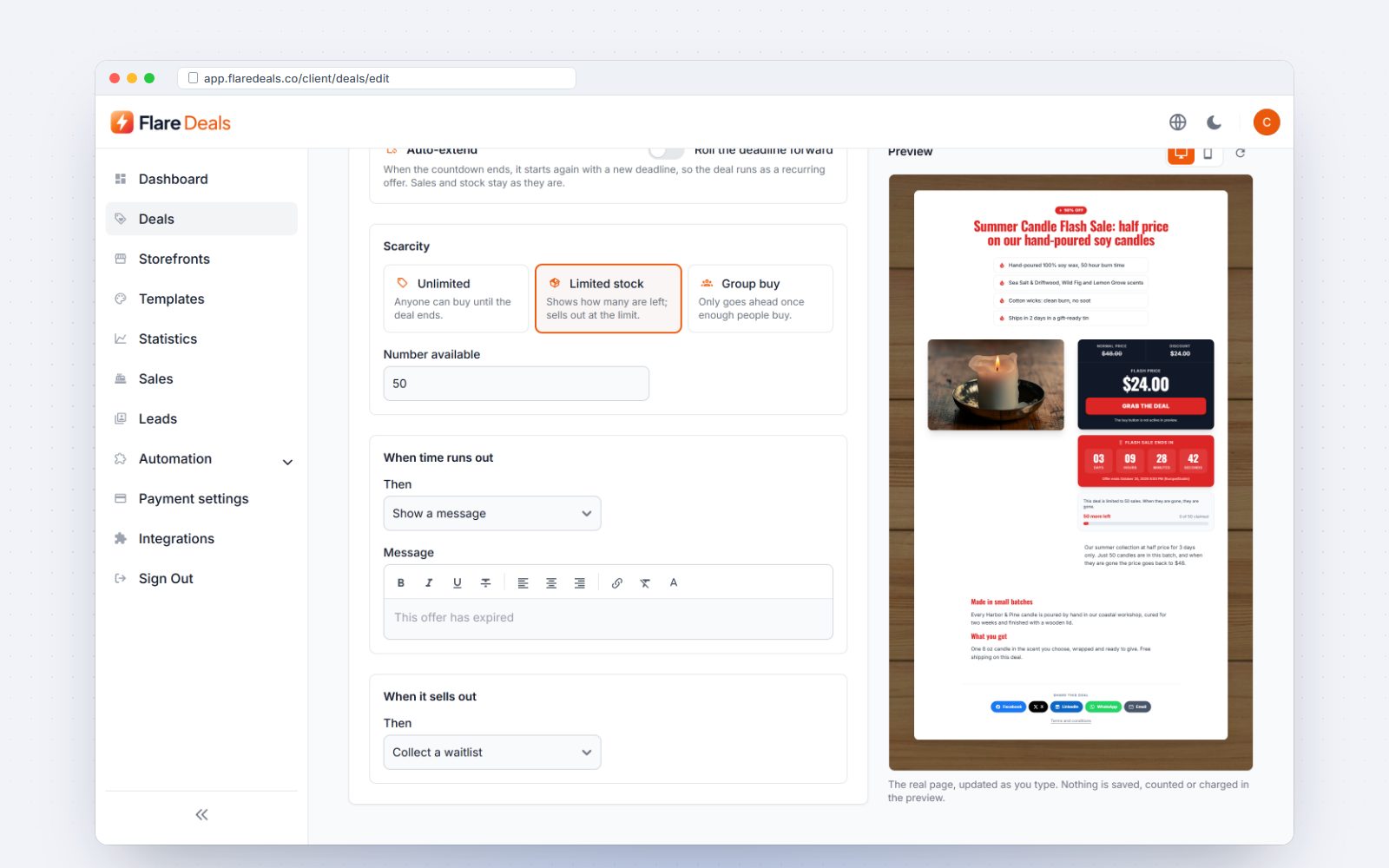Click the candle image in the preview
This screenshot has width=1389, height=868.
[996, 385]
